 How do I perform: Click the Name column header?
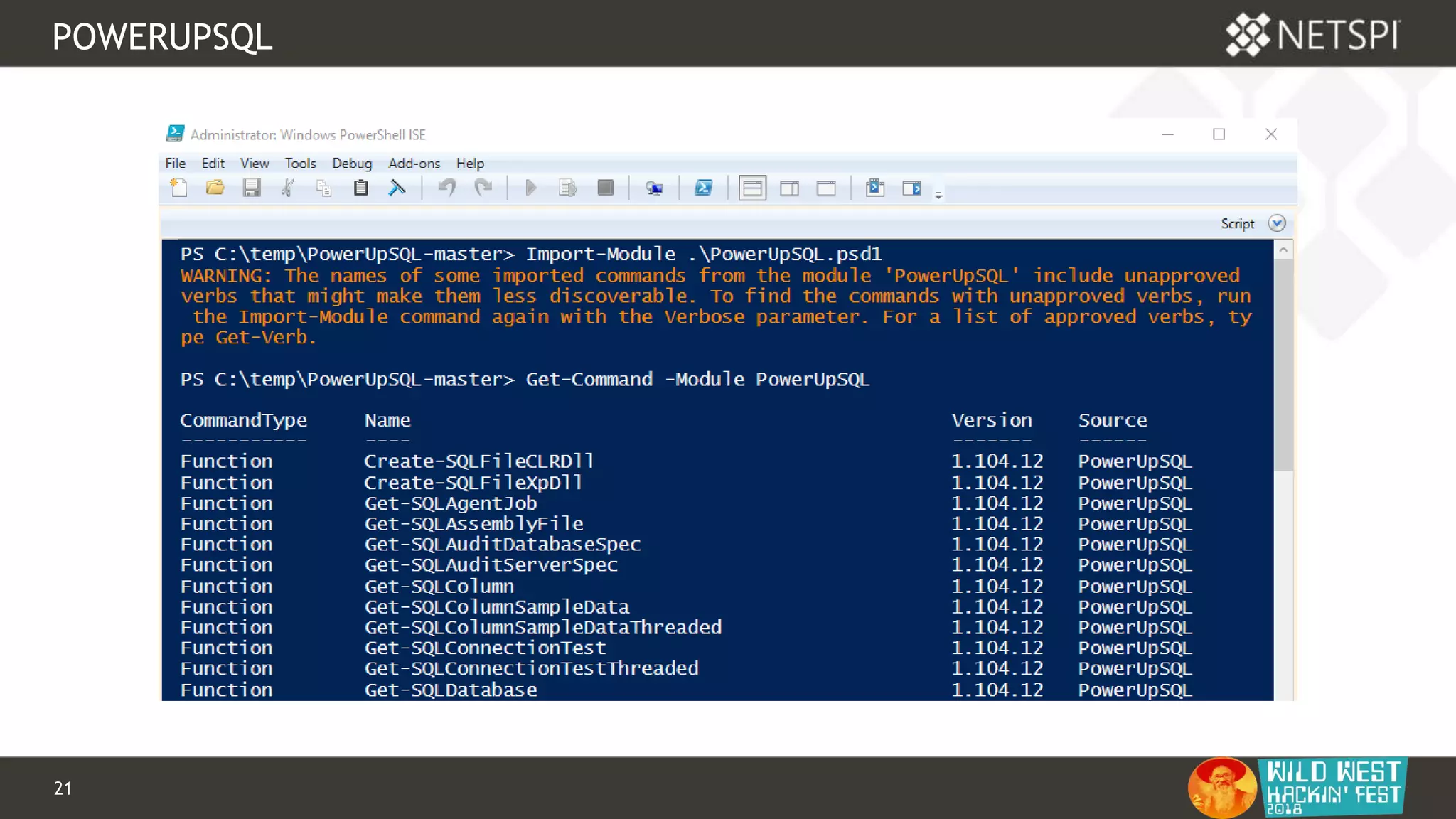[x=387, y=420]
